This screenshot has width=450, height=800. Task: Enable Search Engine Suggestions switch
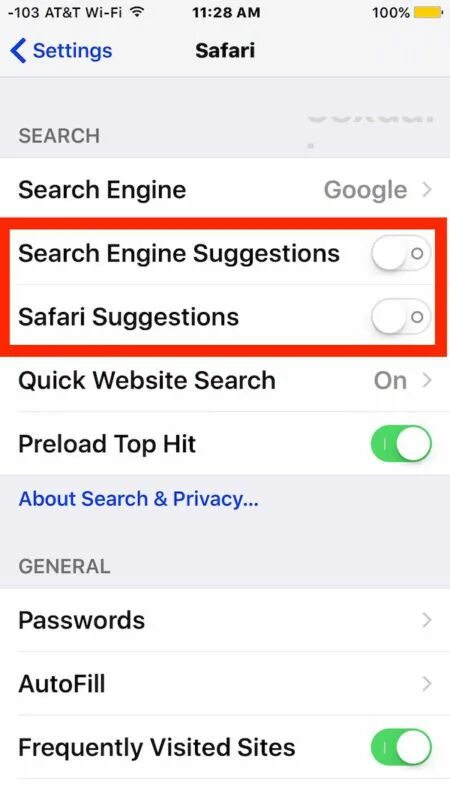tap(401, 254)
